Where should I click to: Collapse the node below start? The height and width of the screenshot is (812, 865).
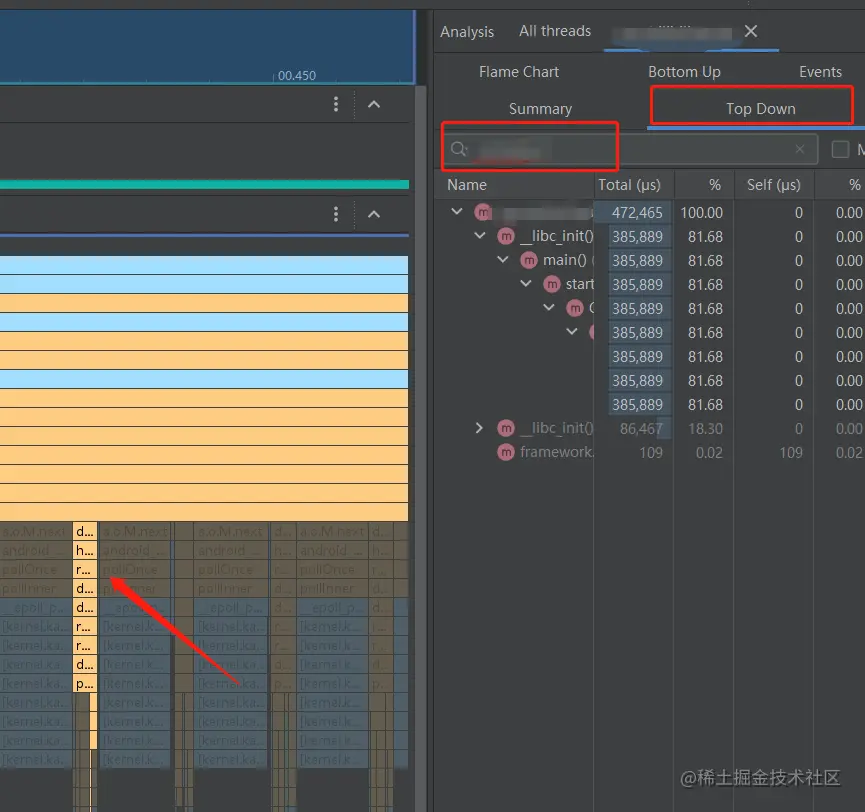(x=549, y=307)
